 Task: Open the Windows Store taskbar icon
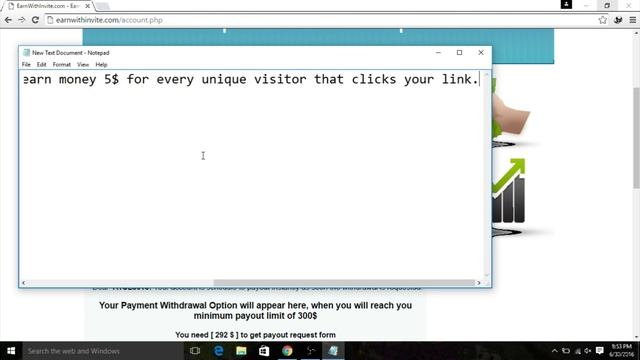[x=264, y=351]
